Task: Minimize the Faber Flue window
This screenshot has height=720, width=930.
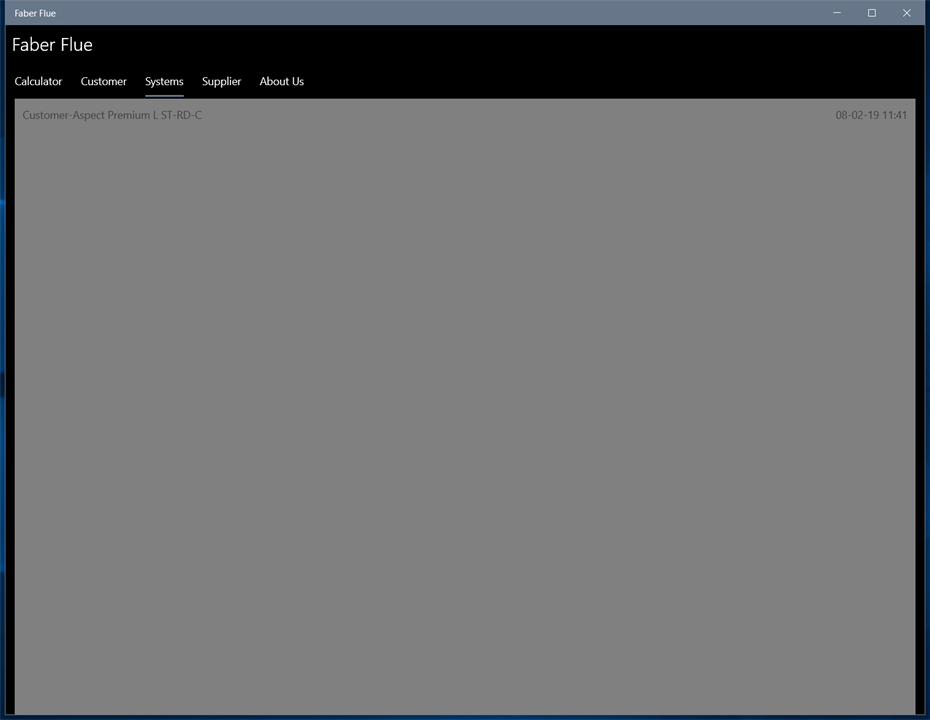Action: coord(837,12)
